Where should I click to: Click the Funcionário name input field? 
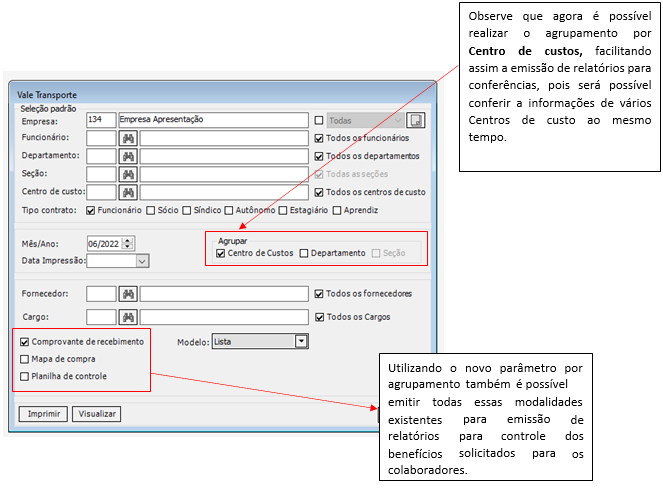(224, 138)
